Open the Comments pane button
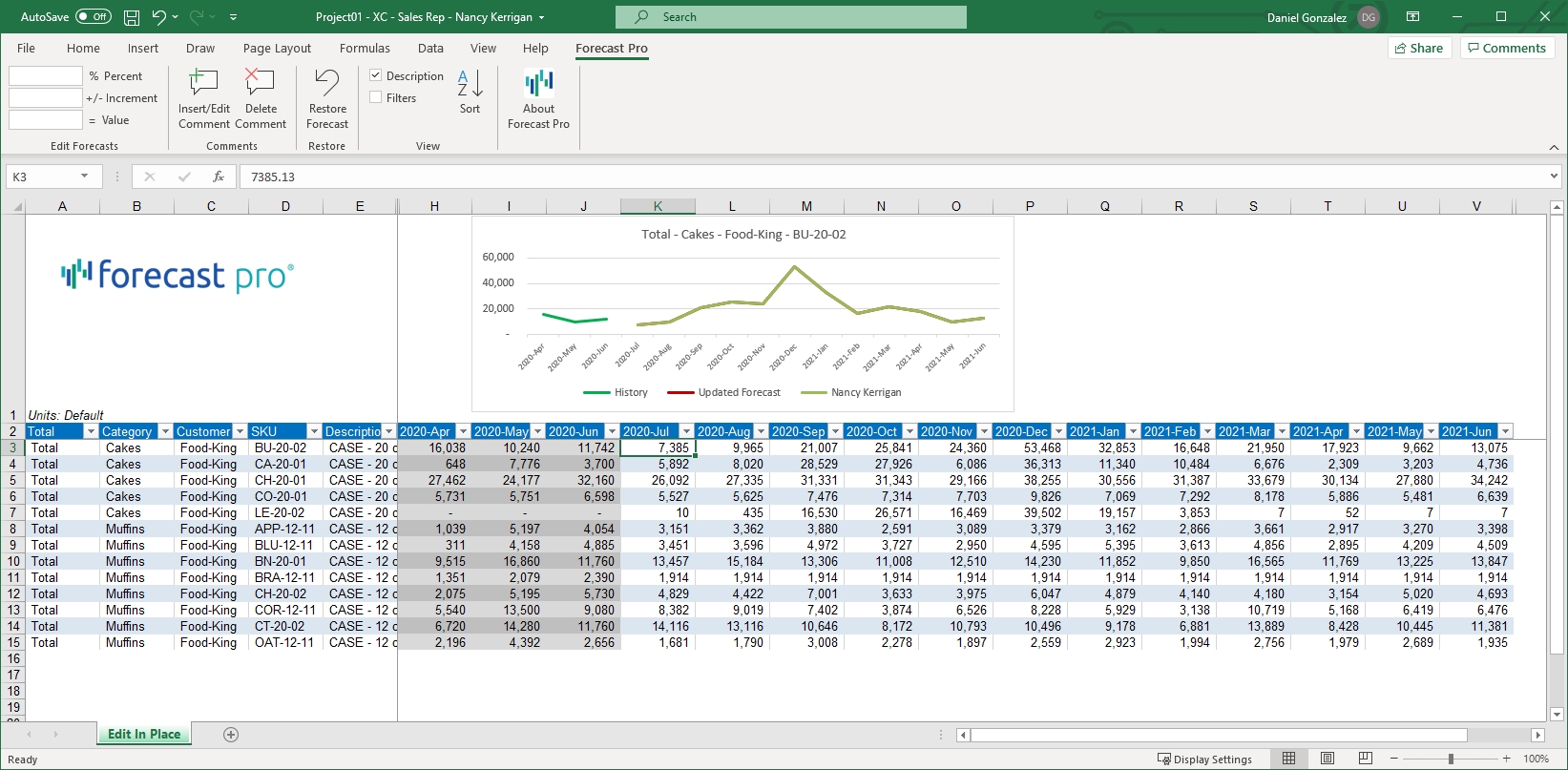This screenshot has width=1568, height=770. (x=1507, y=48)
